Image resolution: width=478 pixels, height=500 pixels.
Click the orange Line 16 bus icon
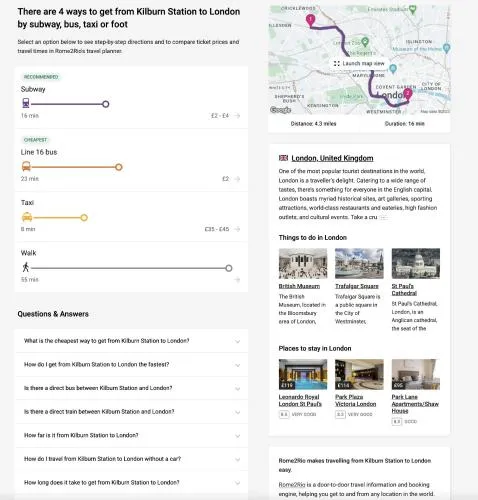point(26,166)
